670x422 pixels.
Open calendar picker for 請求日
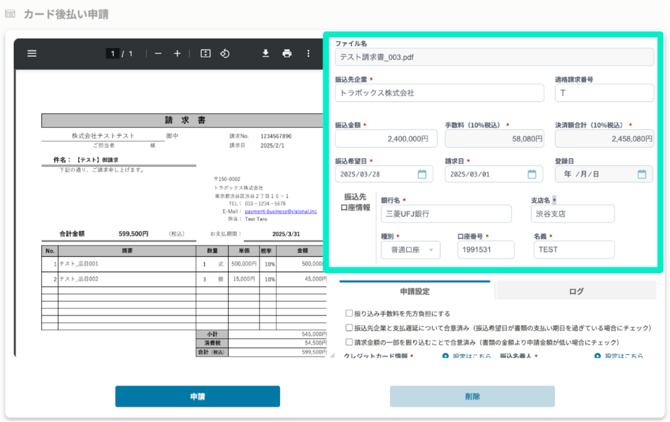pos(532,174)
